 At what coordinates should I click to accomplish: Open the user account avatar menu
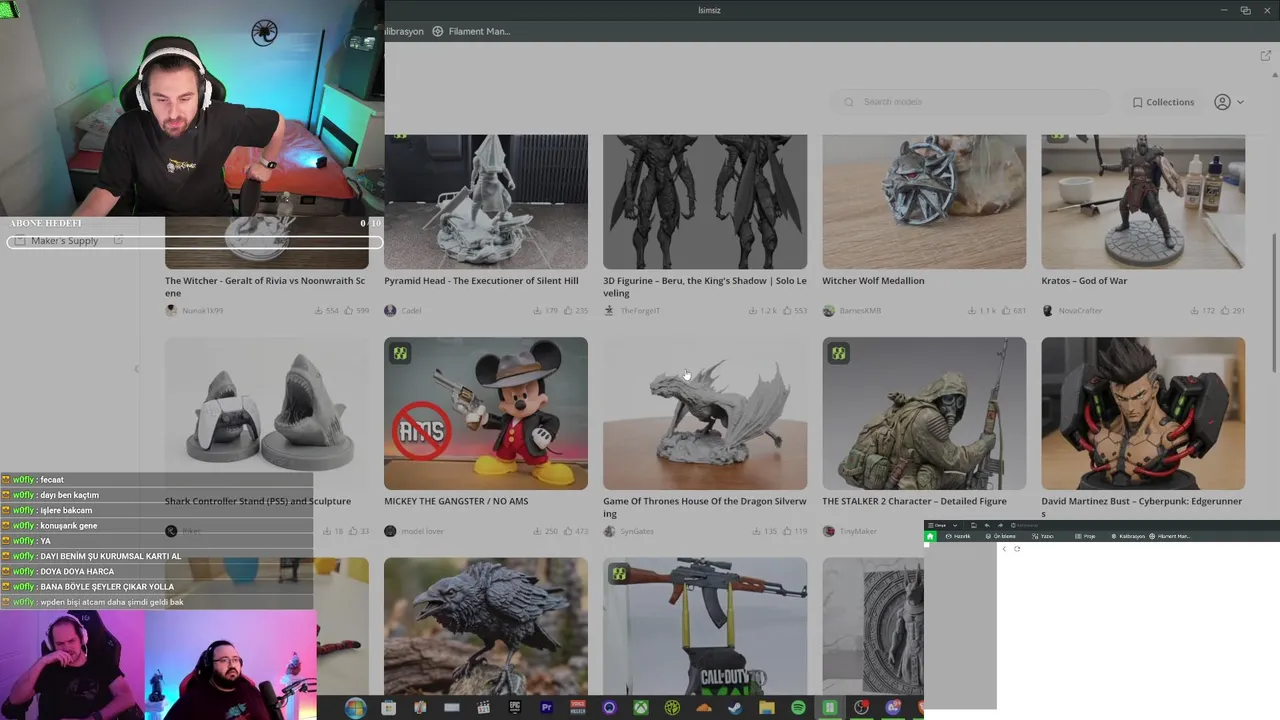1222,102
